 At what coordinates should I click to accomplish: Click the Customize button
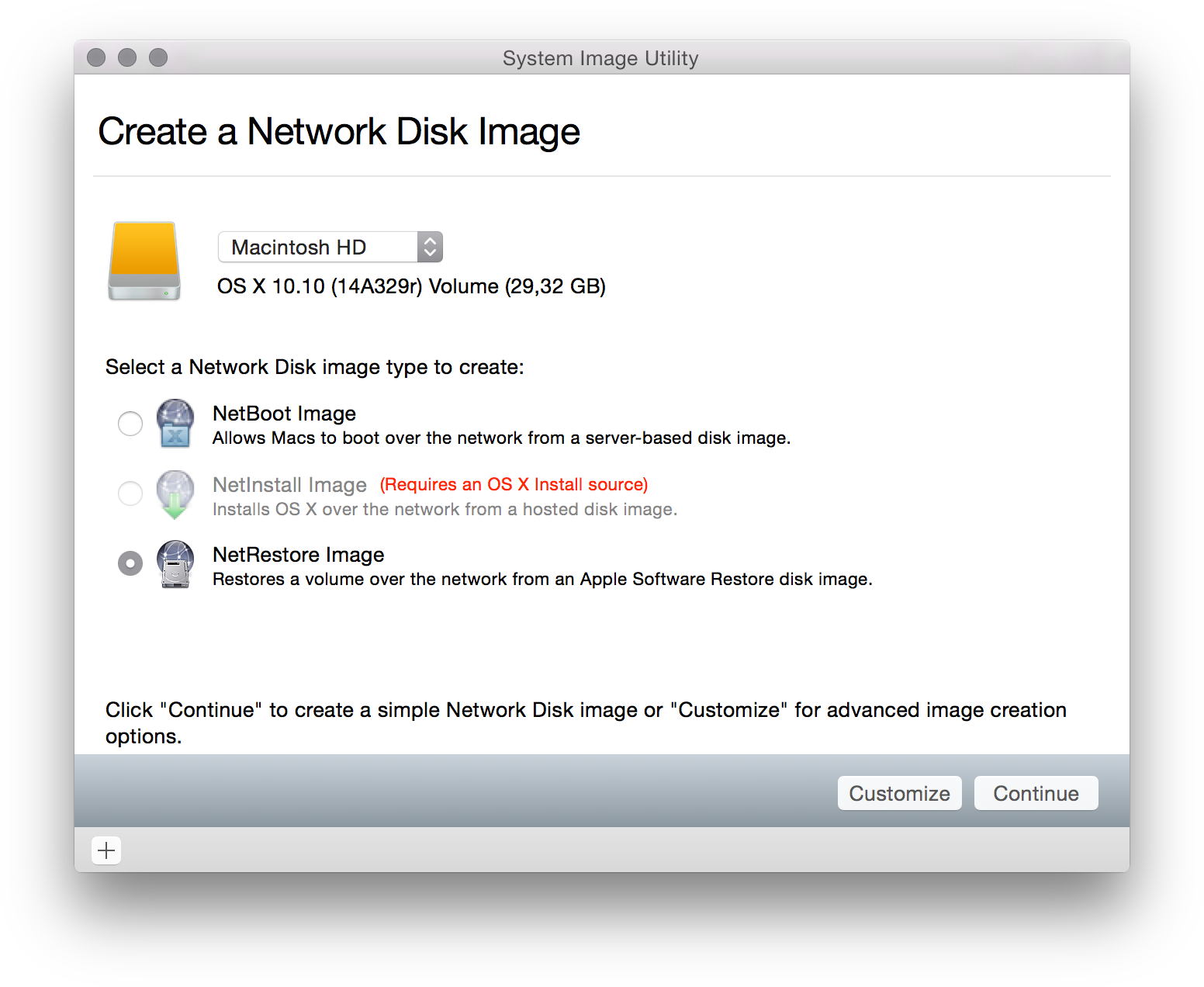pyautogui.click(x=900, y=793)
